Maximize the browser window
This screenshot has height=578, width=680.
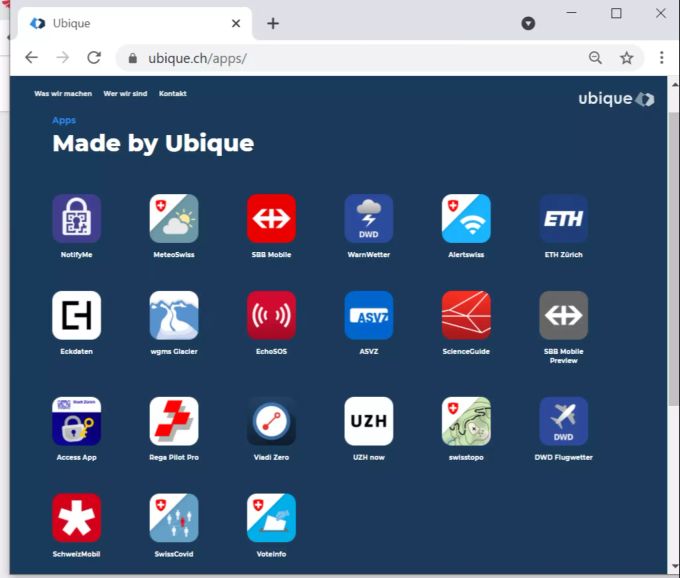click(x=616, y=13)
